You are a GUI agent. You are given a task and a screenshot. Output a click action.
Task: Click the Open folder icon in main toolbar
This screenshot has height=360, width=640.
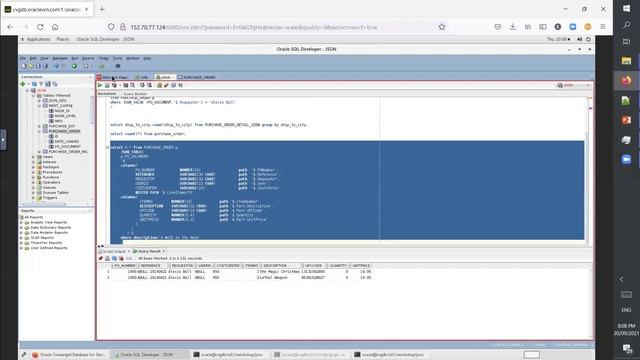point(31,66)
